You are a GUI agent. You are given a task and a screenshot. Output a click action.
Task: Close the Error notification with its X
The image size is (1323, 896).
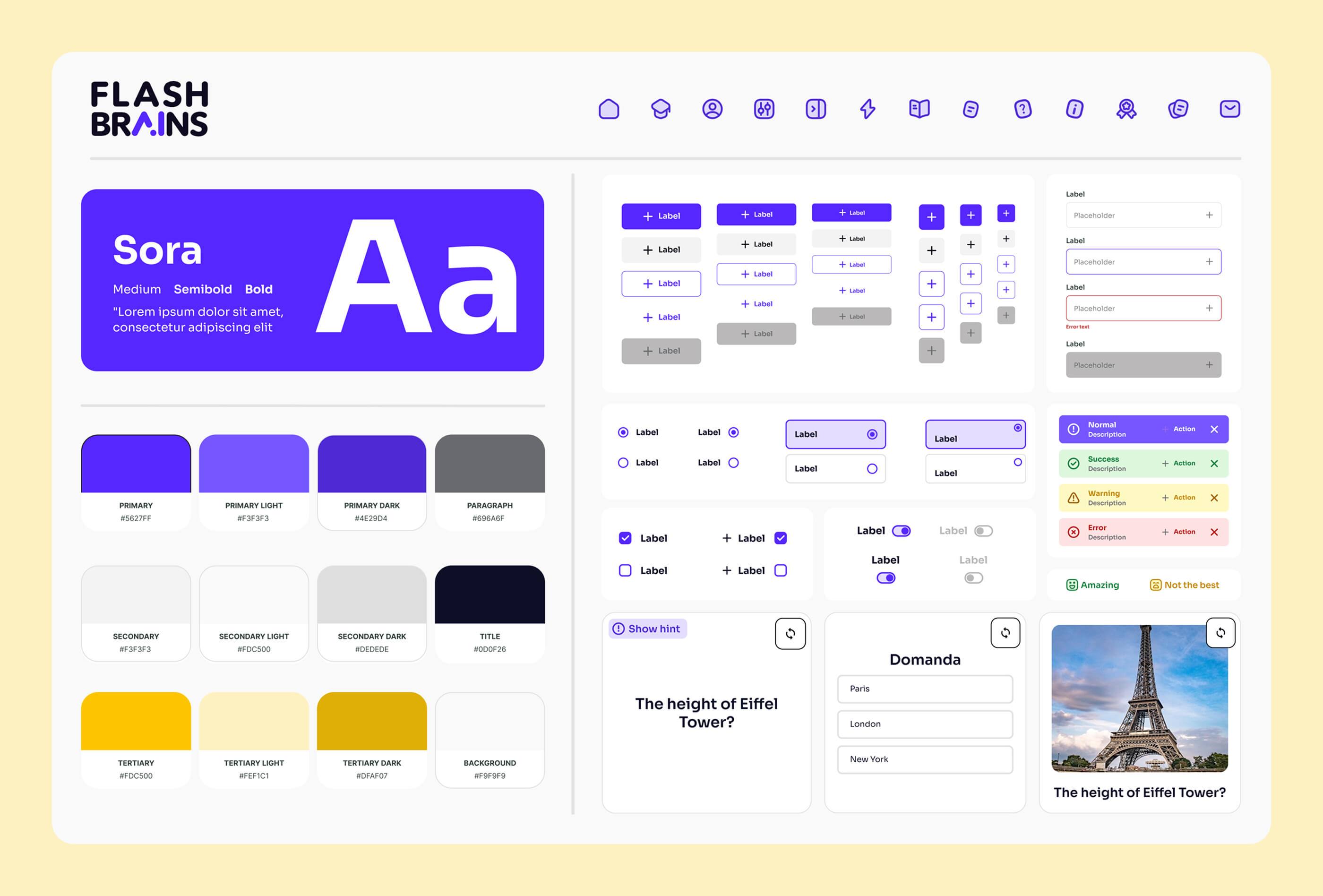pos(1214,532)
